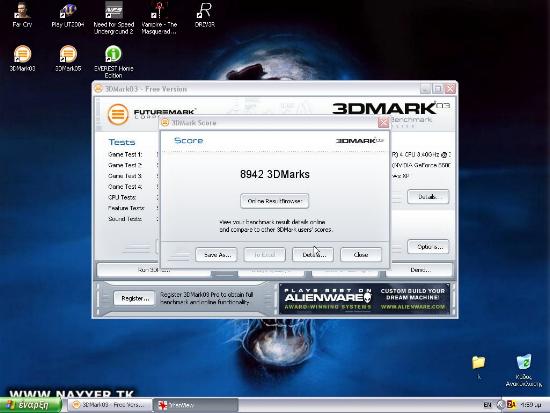Click the Close button in Score dialog
The height and width of the screenshot is (413, 550).
361,255
